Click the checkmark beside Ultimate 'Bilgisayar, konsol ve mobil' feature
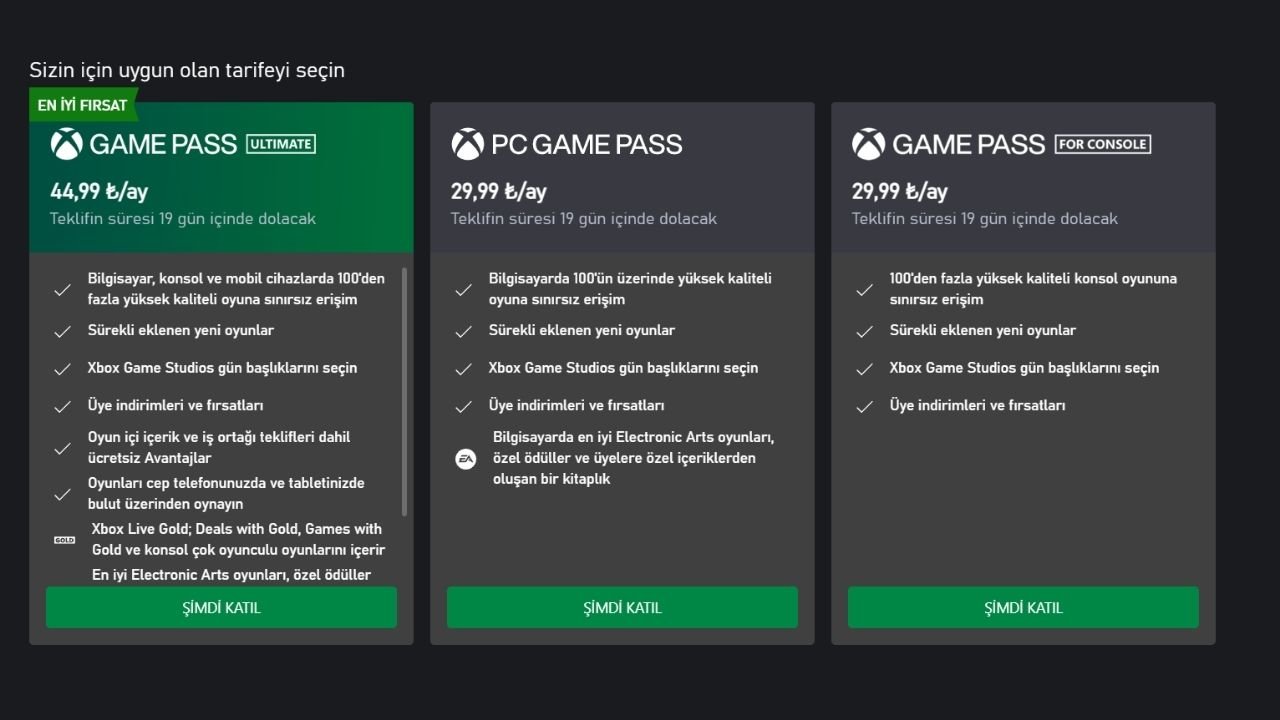 pyautogui.click(x=62, y=290)
